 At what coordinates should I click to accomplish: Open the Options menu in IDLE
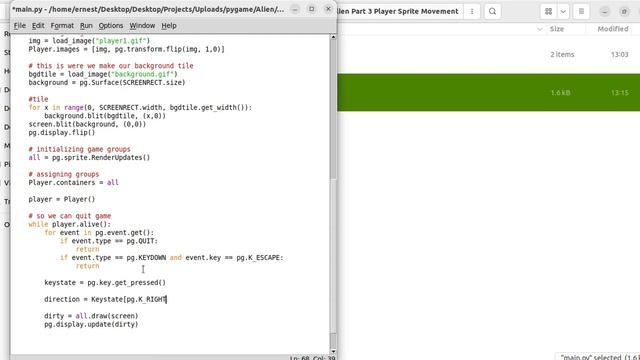111,26
